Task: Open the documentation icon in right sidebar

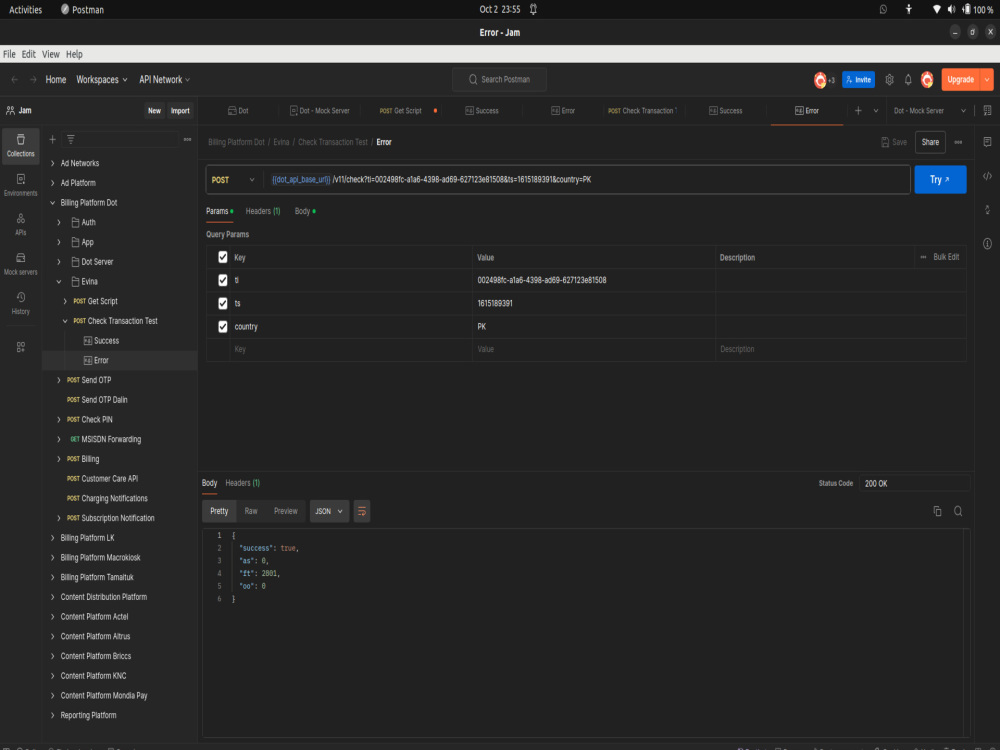Action: 987,142
